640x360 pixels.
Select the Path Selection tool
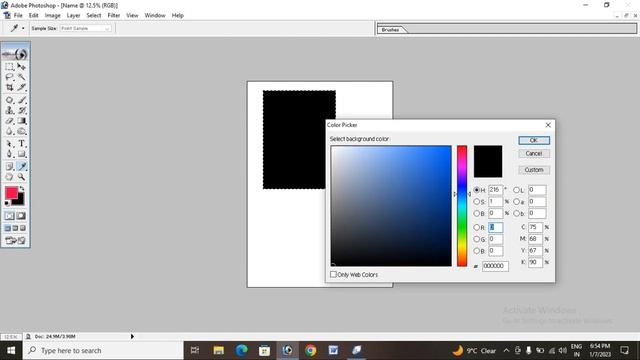[9, 144]
